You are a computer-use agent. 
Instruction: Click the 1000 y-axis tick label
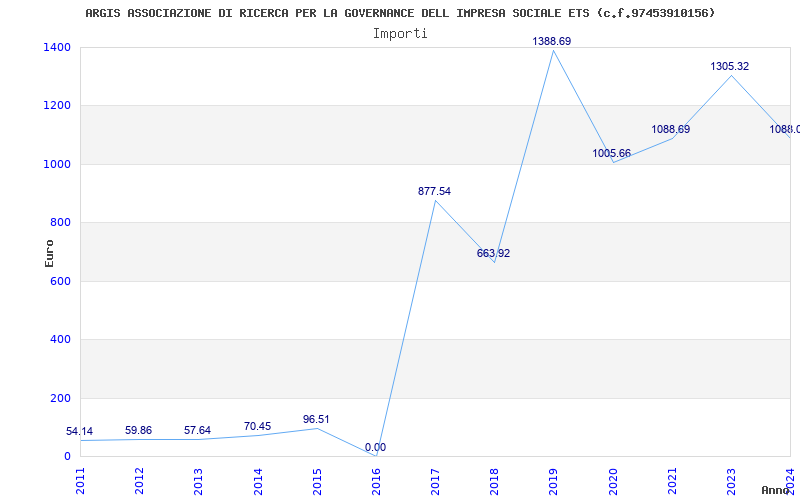57,164
